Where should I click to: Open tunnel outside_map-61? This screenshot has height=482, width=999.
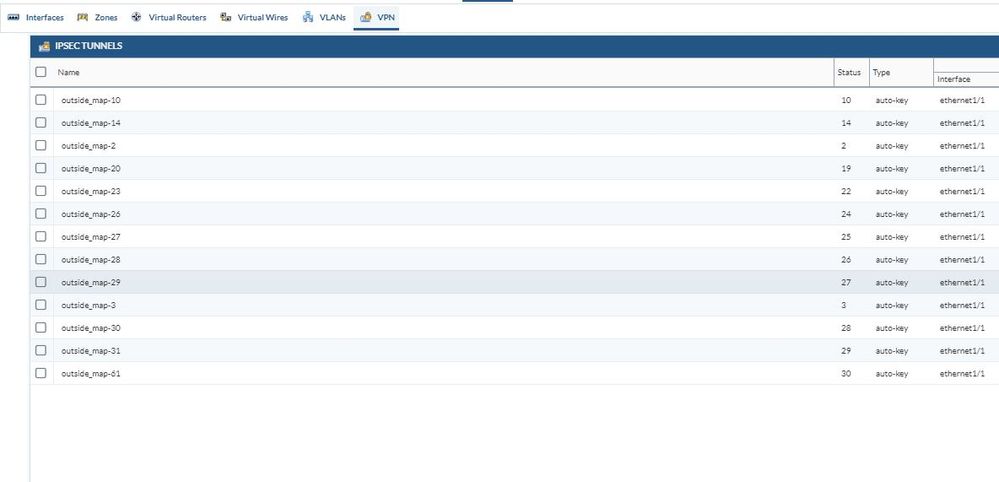coord(91,374)
